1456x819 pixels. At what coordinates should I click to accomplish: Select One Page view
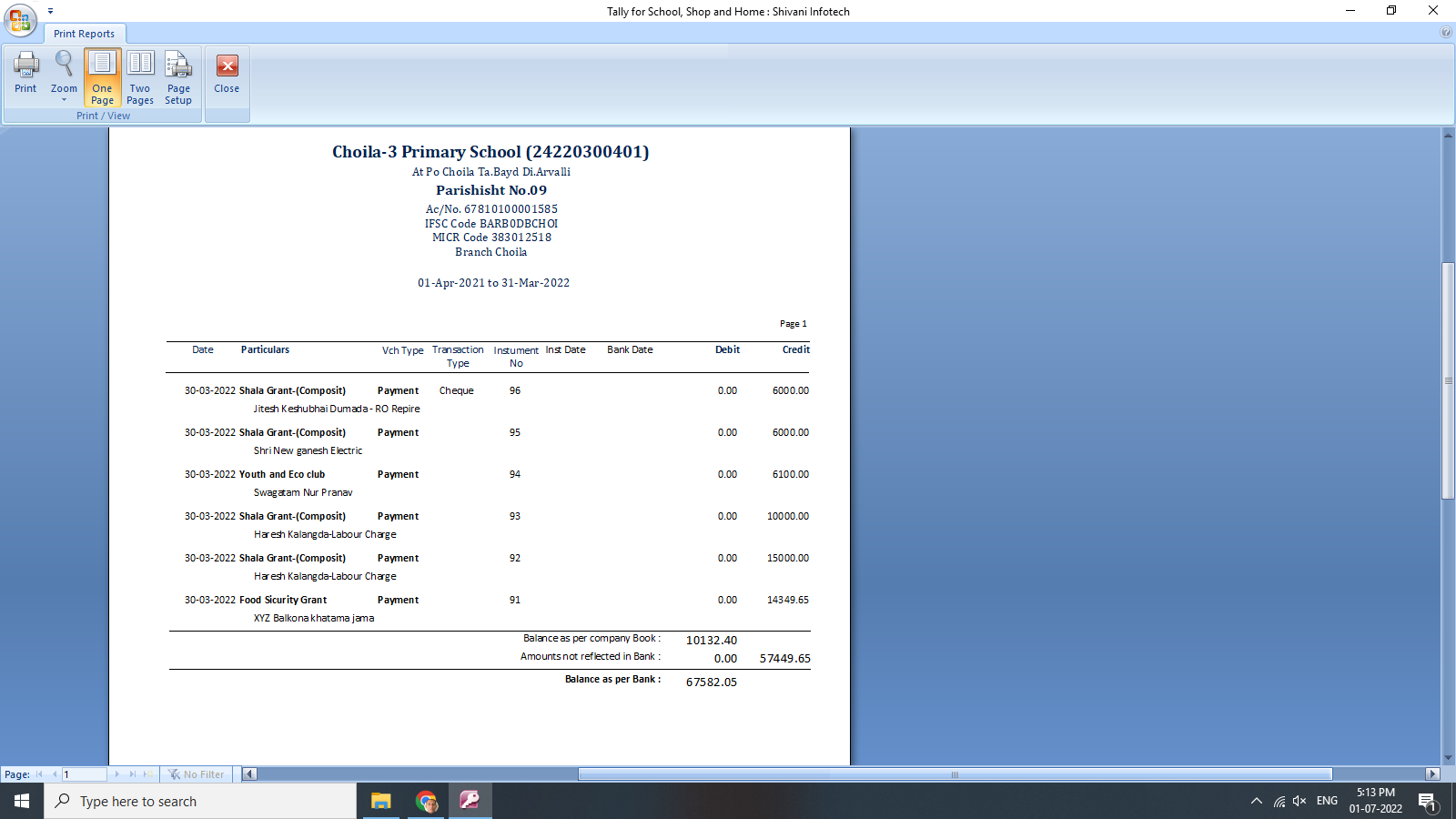(102, 76)
